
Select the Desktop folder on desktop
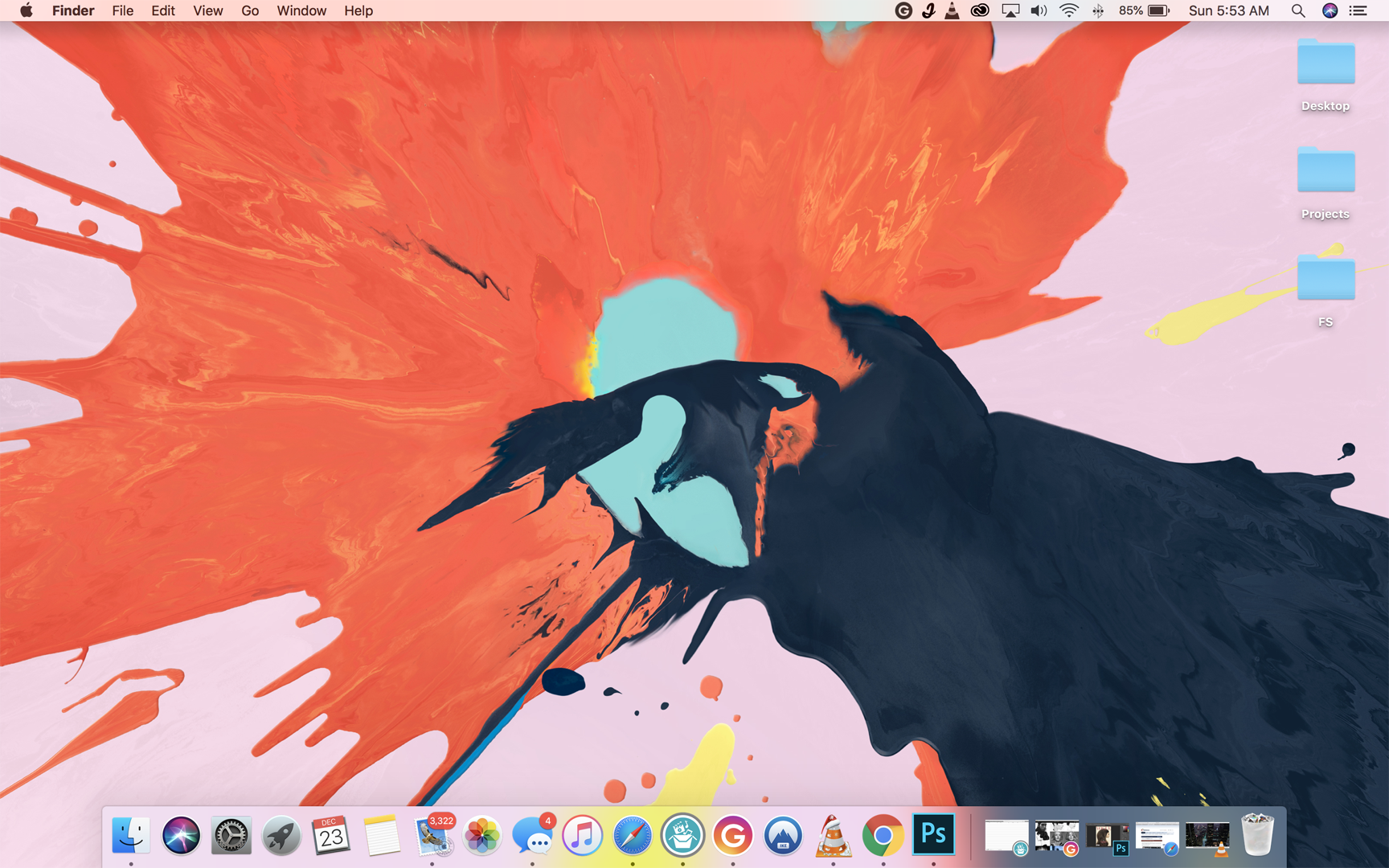pyautogui.click(x=1325, y=75)
